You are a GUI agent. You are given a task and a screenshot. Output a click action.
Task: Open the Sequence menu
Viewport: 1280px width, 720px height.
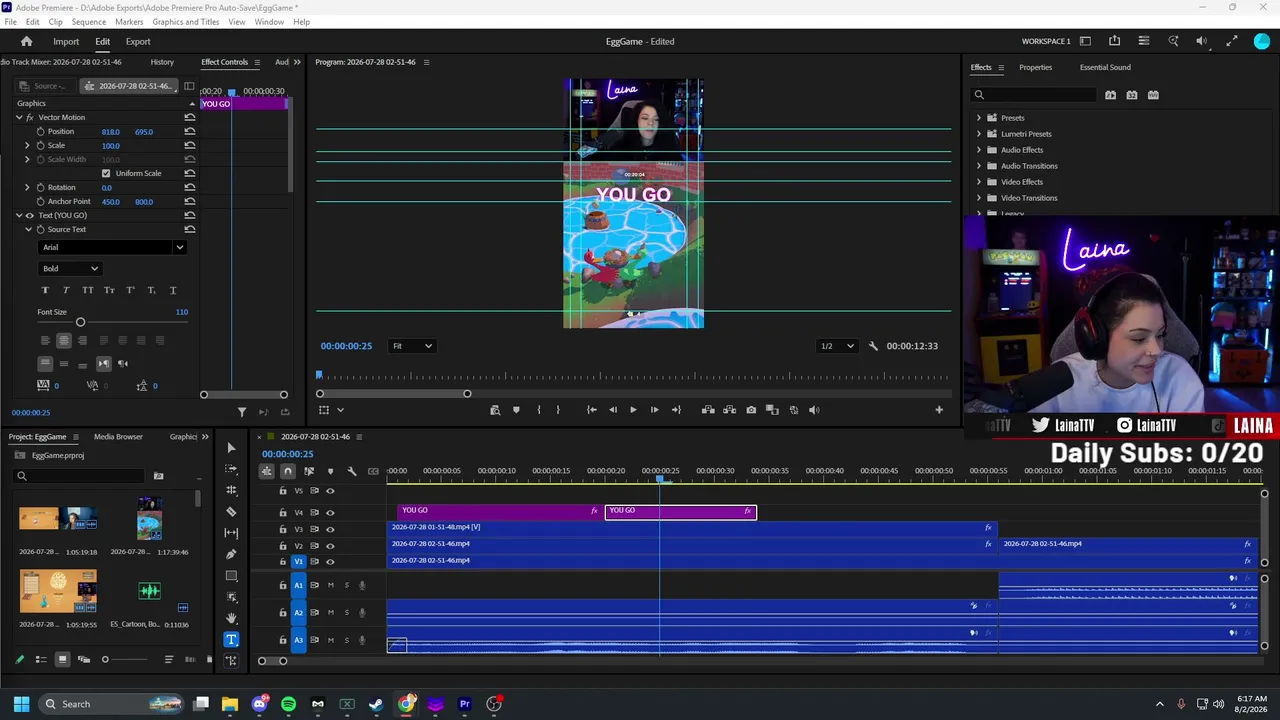point(89,22)
